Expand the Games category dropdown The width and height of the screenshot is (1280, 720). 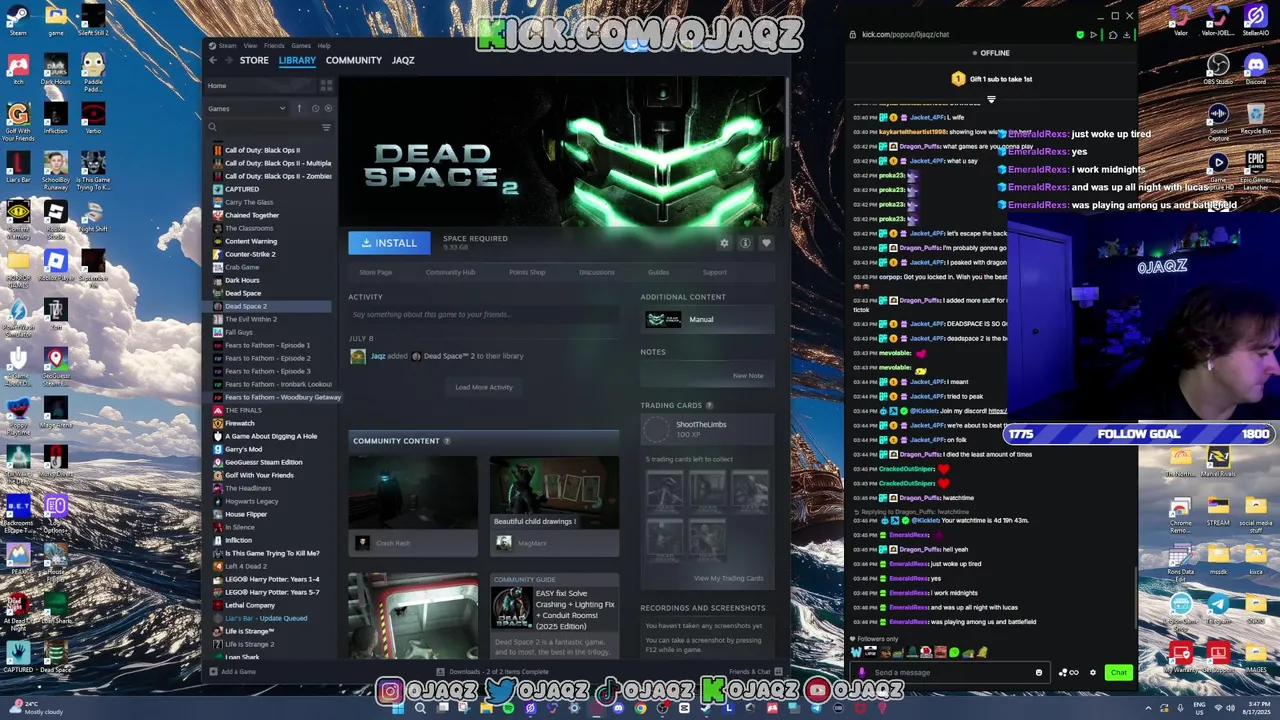(247, 108)
